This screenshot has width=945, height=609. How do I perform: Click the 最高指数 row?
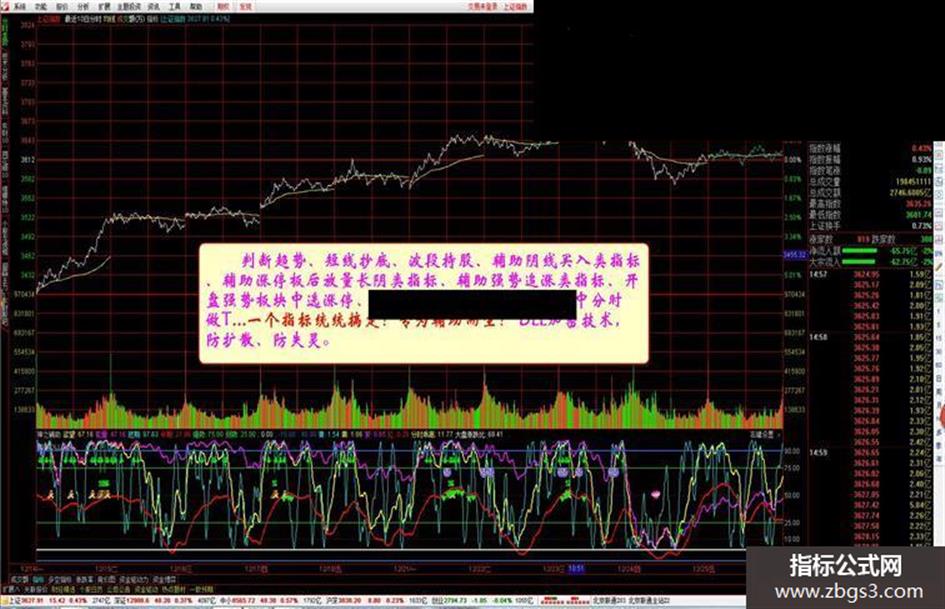click(x=870, y=204)
